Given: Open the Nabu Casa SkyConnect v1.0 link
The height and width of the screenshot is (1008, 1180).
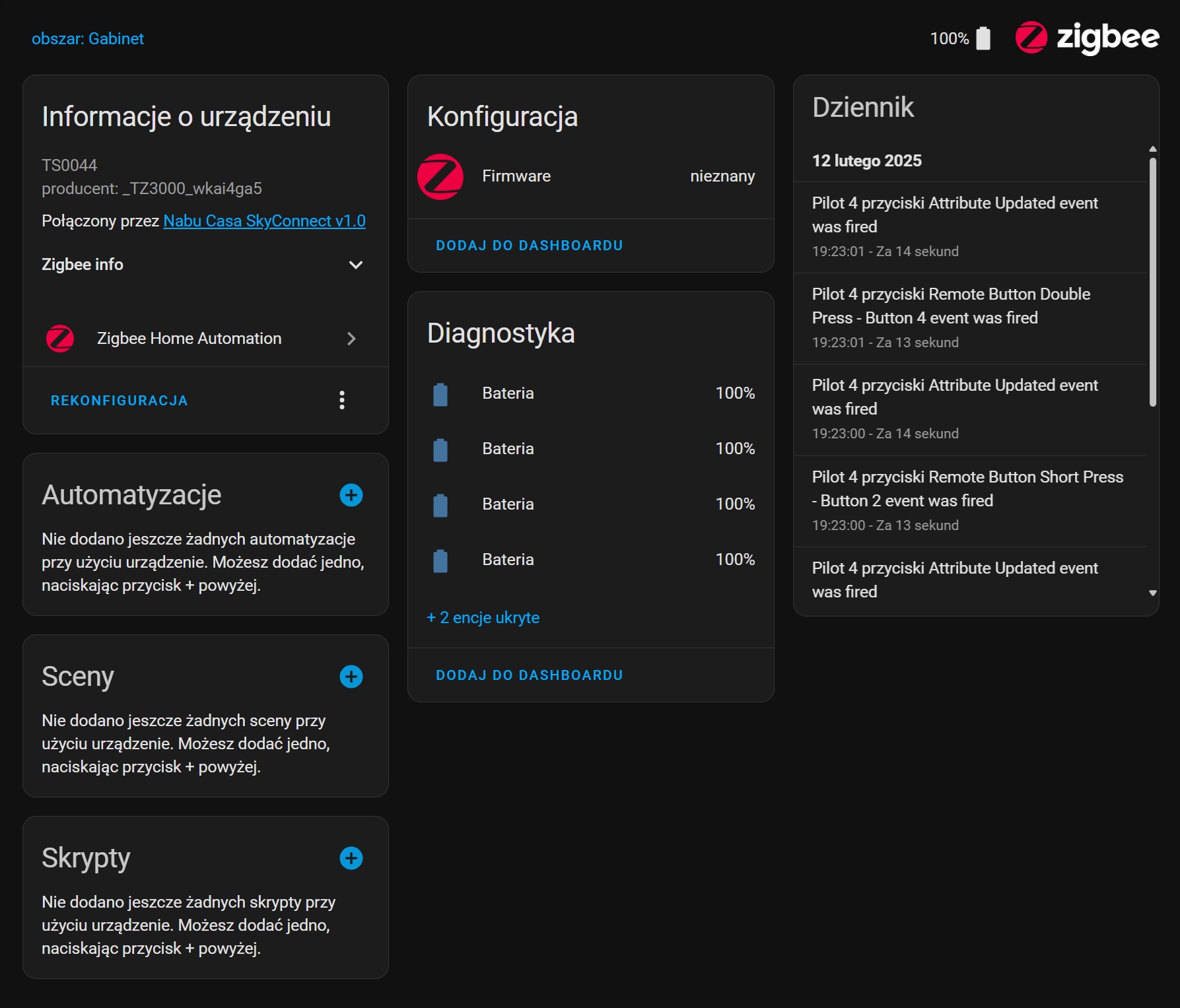Looking at the screenshot, I should click(x=264, y=221).
